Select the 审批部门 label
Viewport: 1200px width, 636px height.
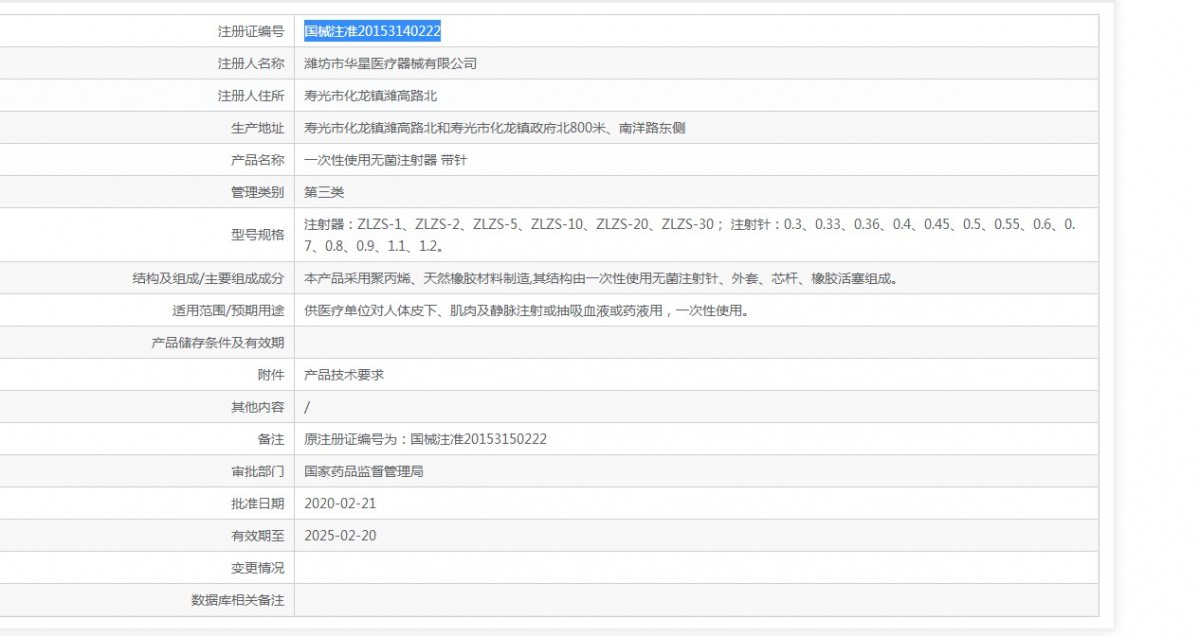(x=257, y=471)
